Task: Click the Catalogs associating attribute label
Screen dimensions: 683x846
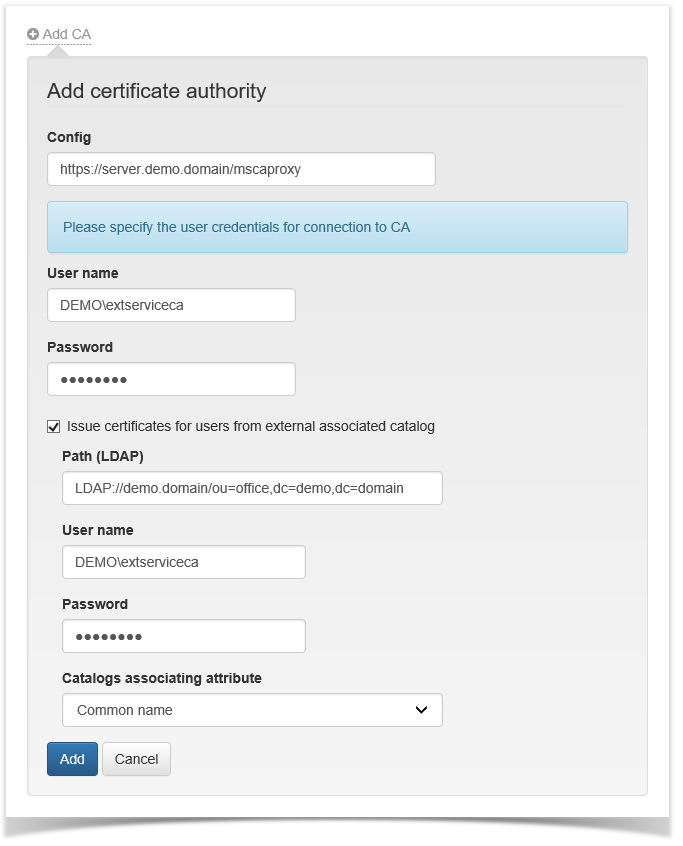Action: pyautogui.click(x=161, y=678)
